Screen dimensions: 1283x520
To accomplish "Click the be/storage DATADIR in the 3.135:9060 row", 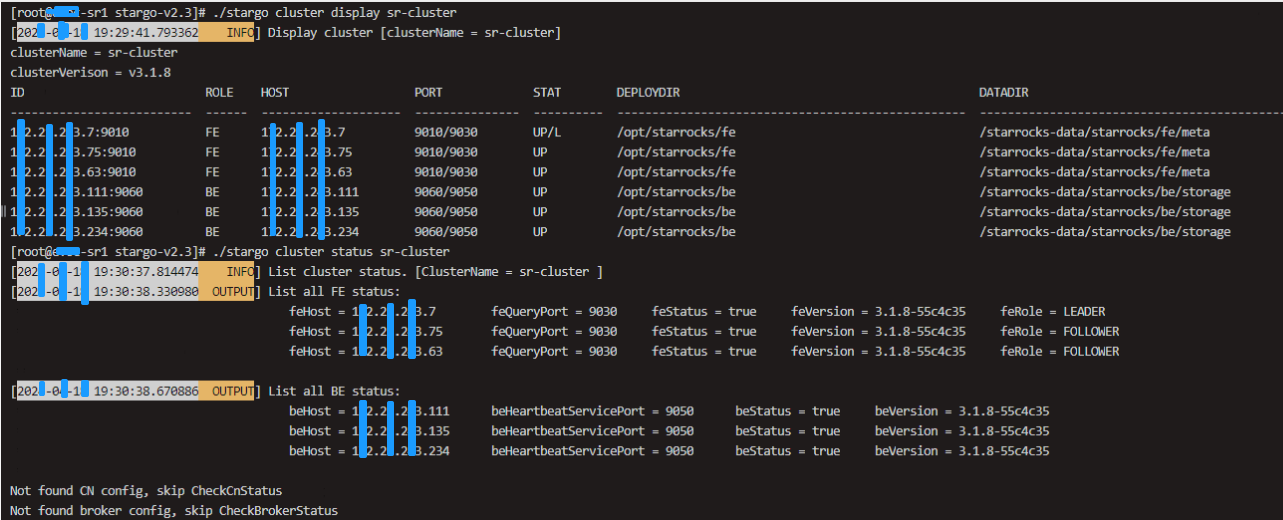I will click(1105, 212).
